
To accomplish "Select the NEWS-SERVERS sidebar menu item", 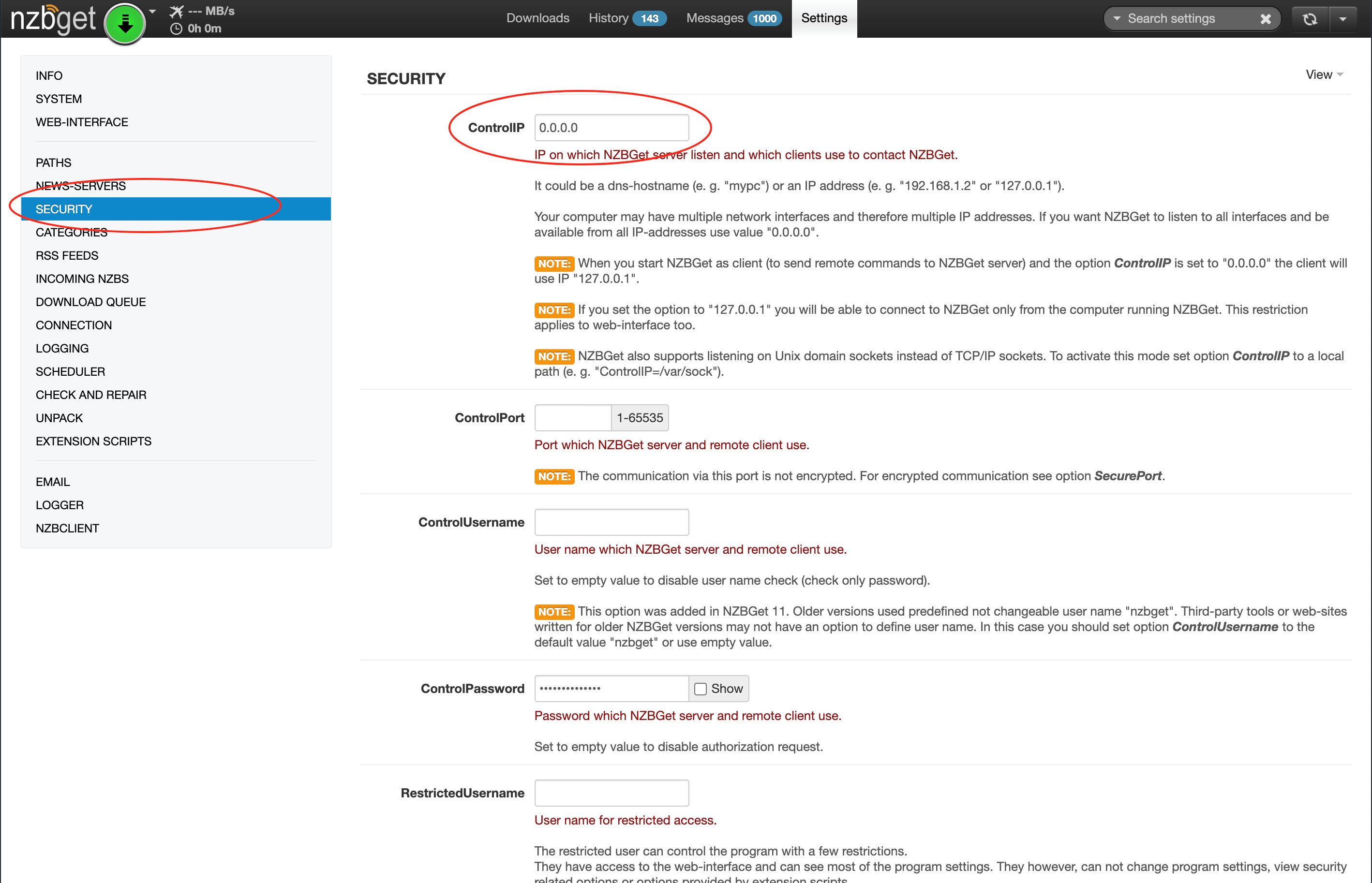I will (x=81, y=185).
